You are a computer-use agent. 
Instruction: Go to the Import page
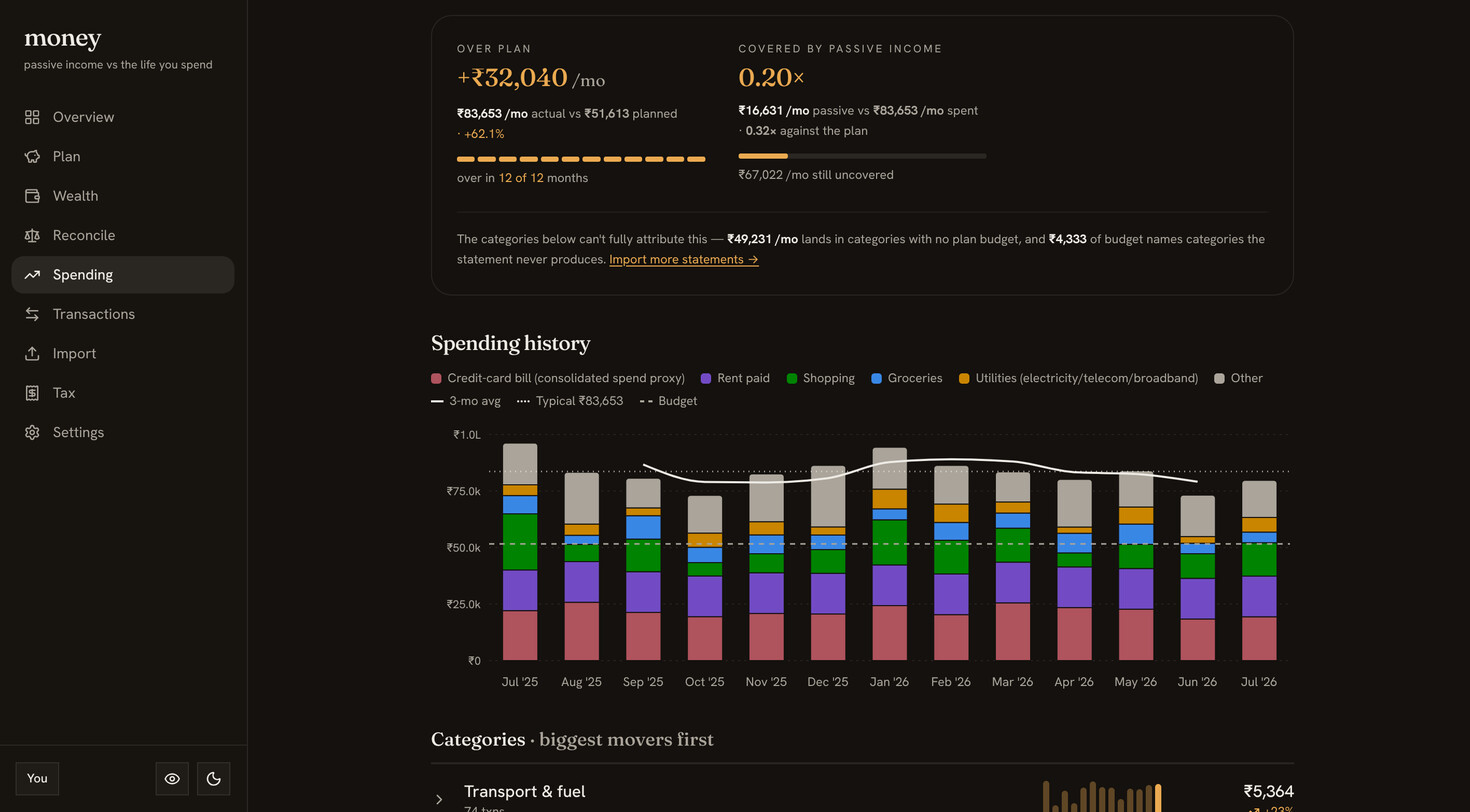pos(123,354)
